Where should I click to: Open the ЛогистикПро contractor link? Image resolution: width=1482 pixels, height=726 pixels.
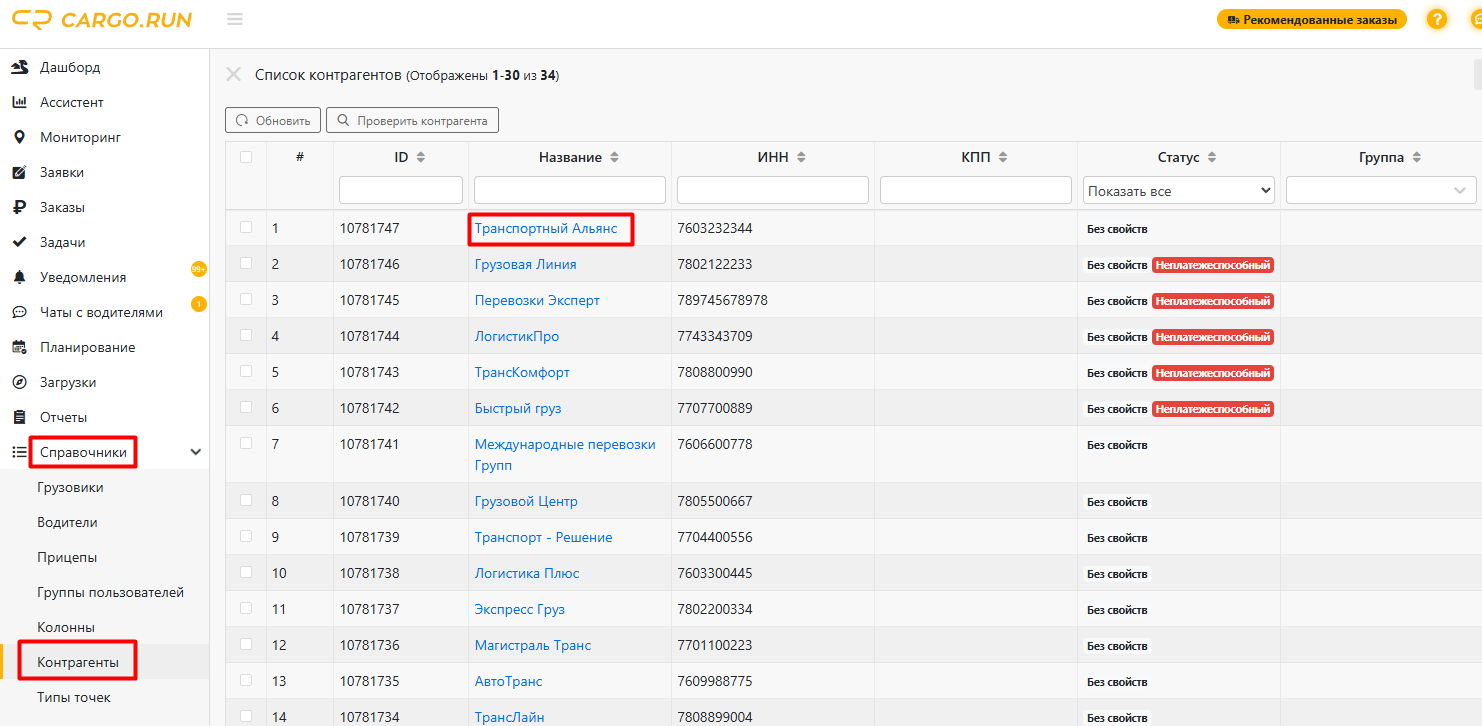[516, 337]
